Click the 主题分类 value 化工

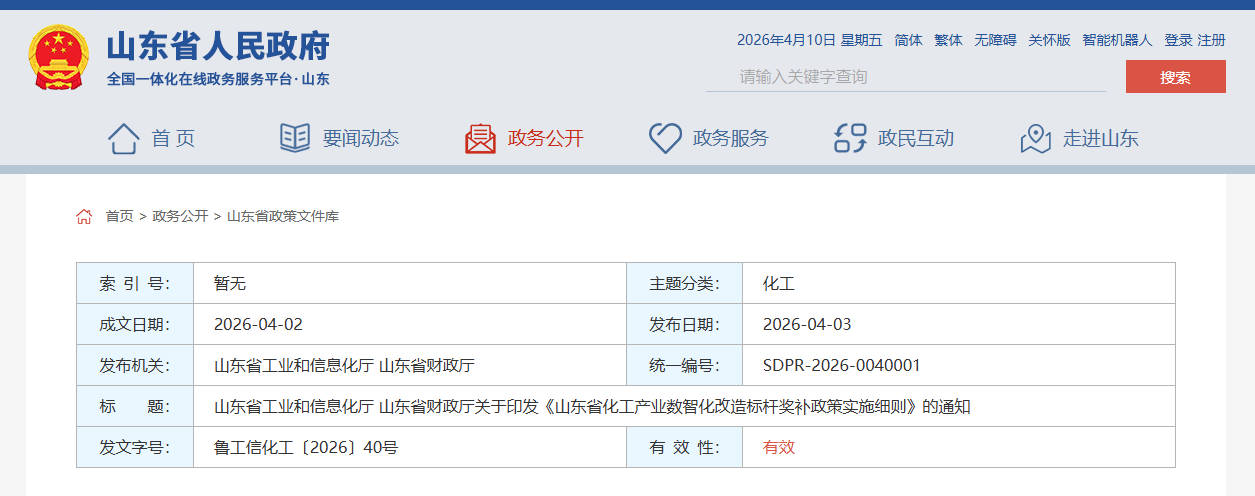point(779,284)
